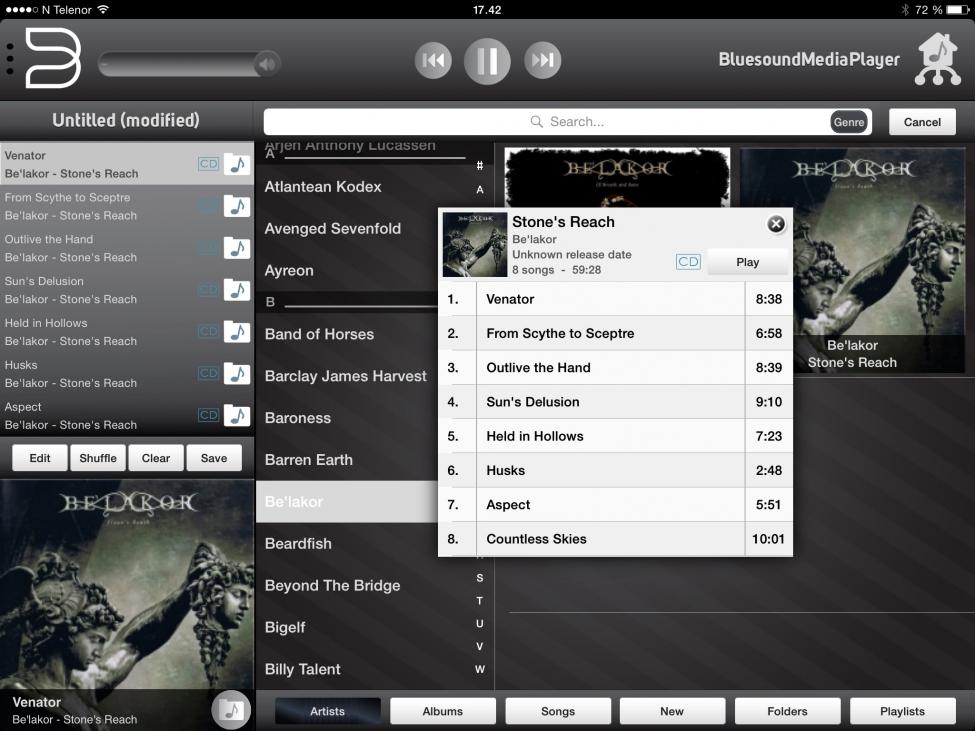Tap CD badge on Venator queue row
Image resolution: width=975 pixels, height=731 pixels.
point(208,164)
